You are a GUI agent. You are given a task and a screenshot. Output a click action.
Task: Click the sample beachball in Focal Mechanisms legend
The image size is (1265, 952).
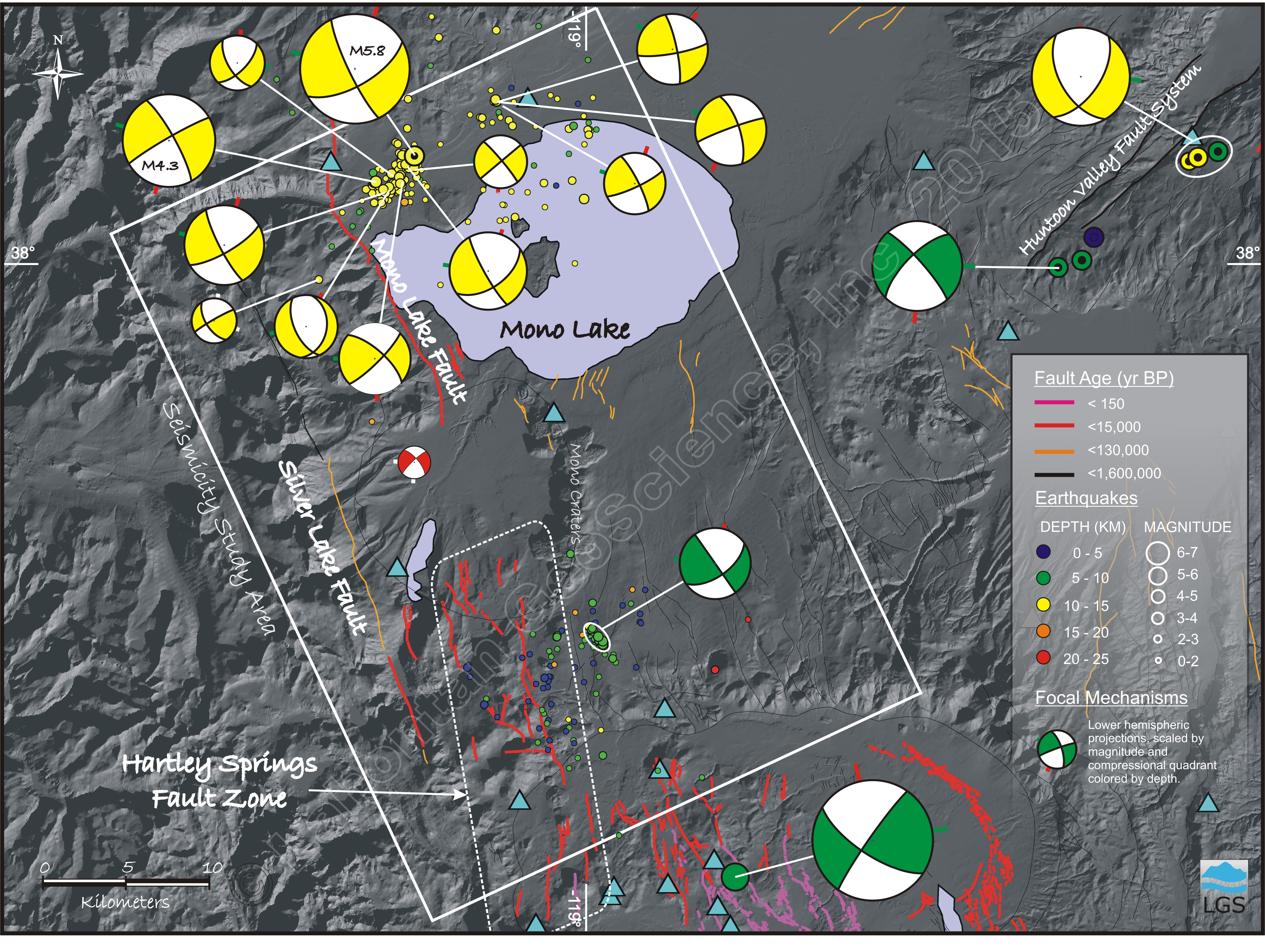[1057, 750]
